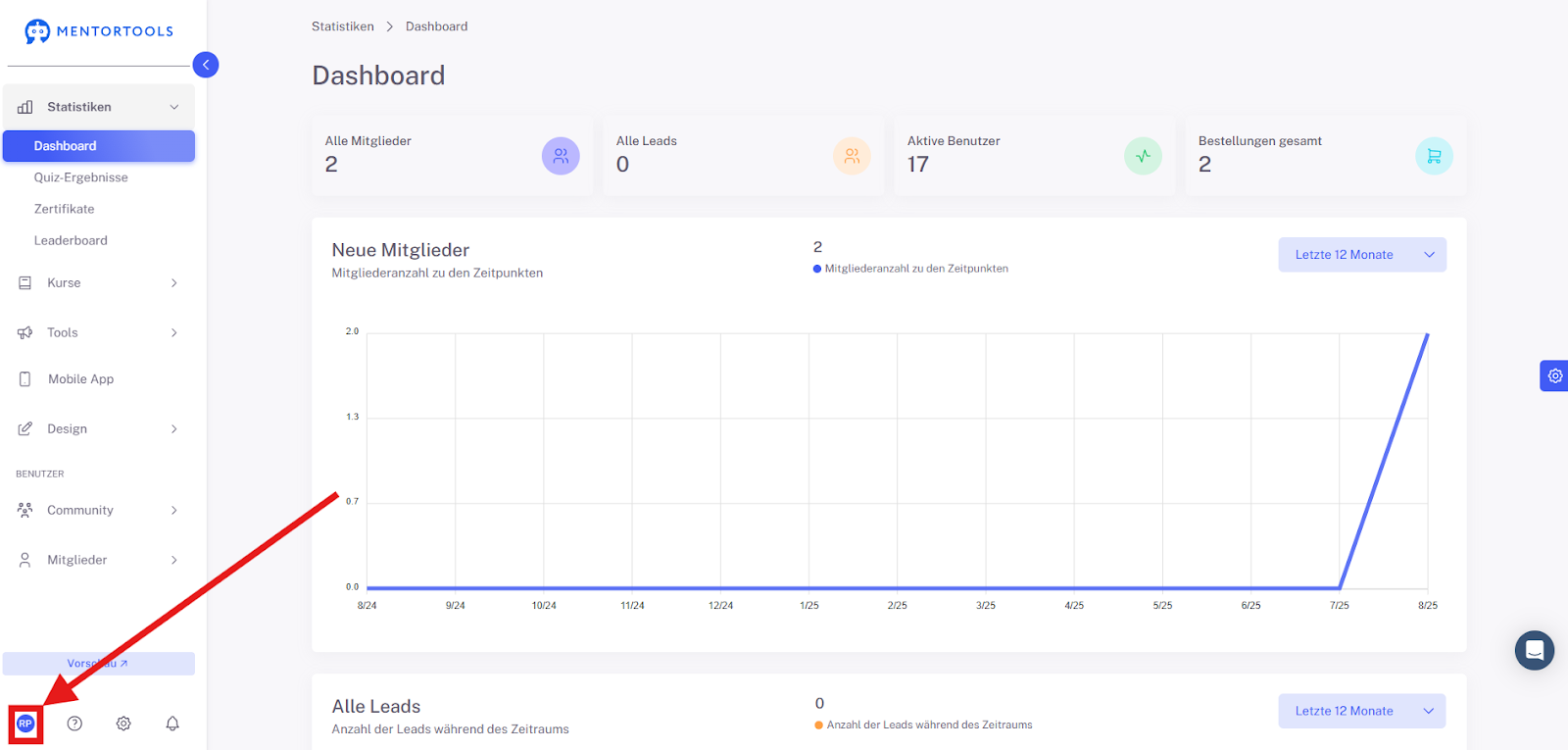This screenshot has height=750, width=1568.
Task: Click the Vorschau preview button
Action: pos(98,664)
